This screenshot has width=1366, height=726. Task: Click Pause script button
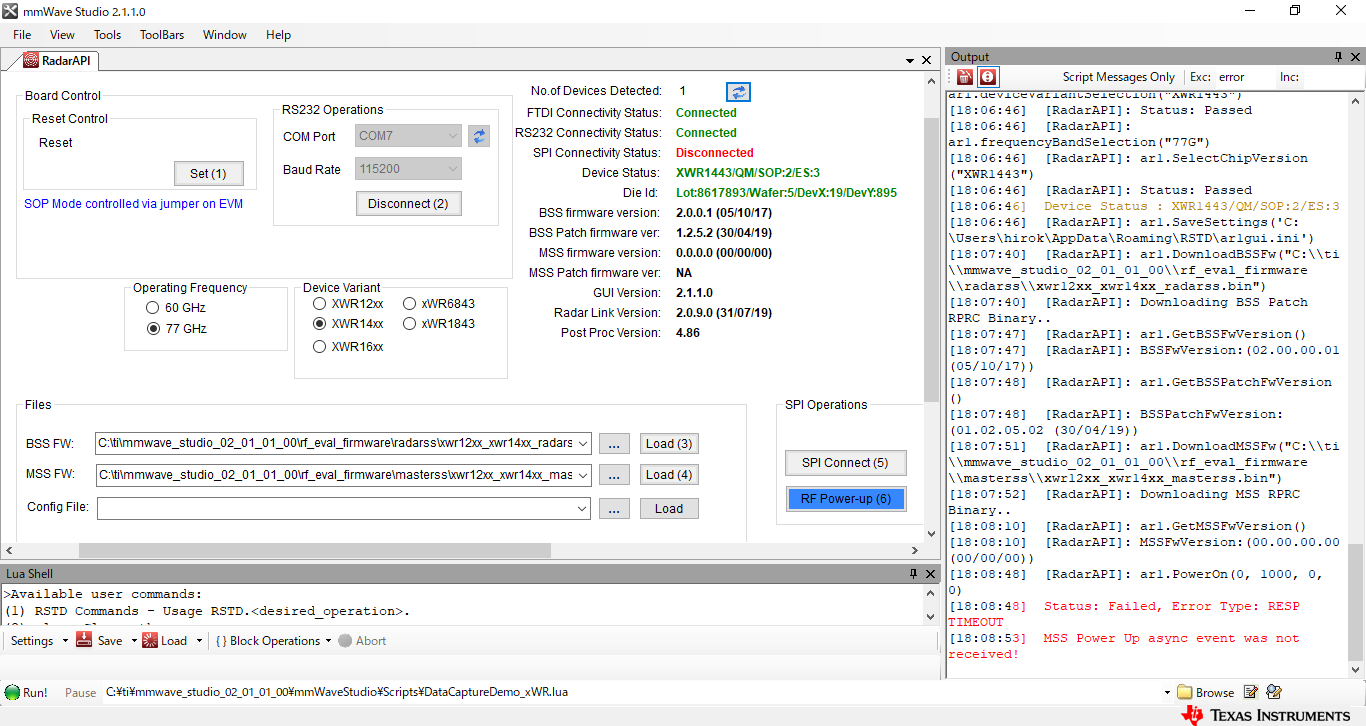point(81,692)
